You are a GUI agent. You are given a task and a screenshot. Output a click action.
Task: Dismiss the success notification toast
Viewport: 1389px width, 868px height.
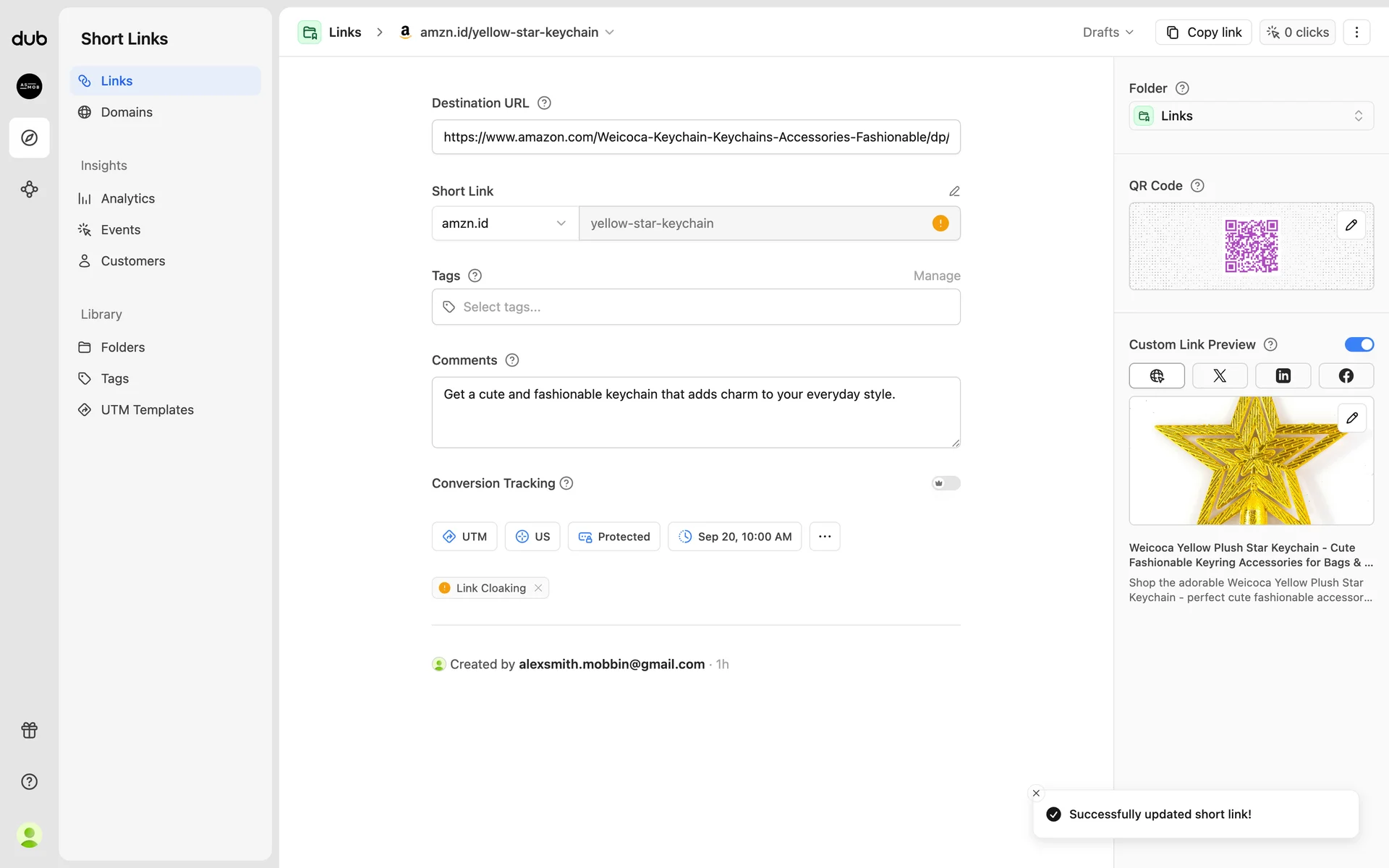coord(1036,793)
